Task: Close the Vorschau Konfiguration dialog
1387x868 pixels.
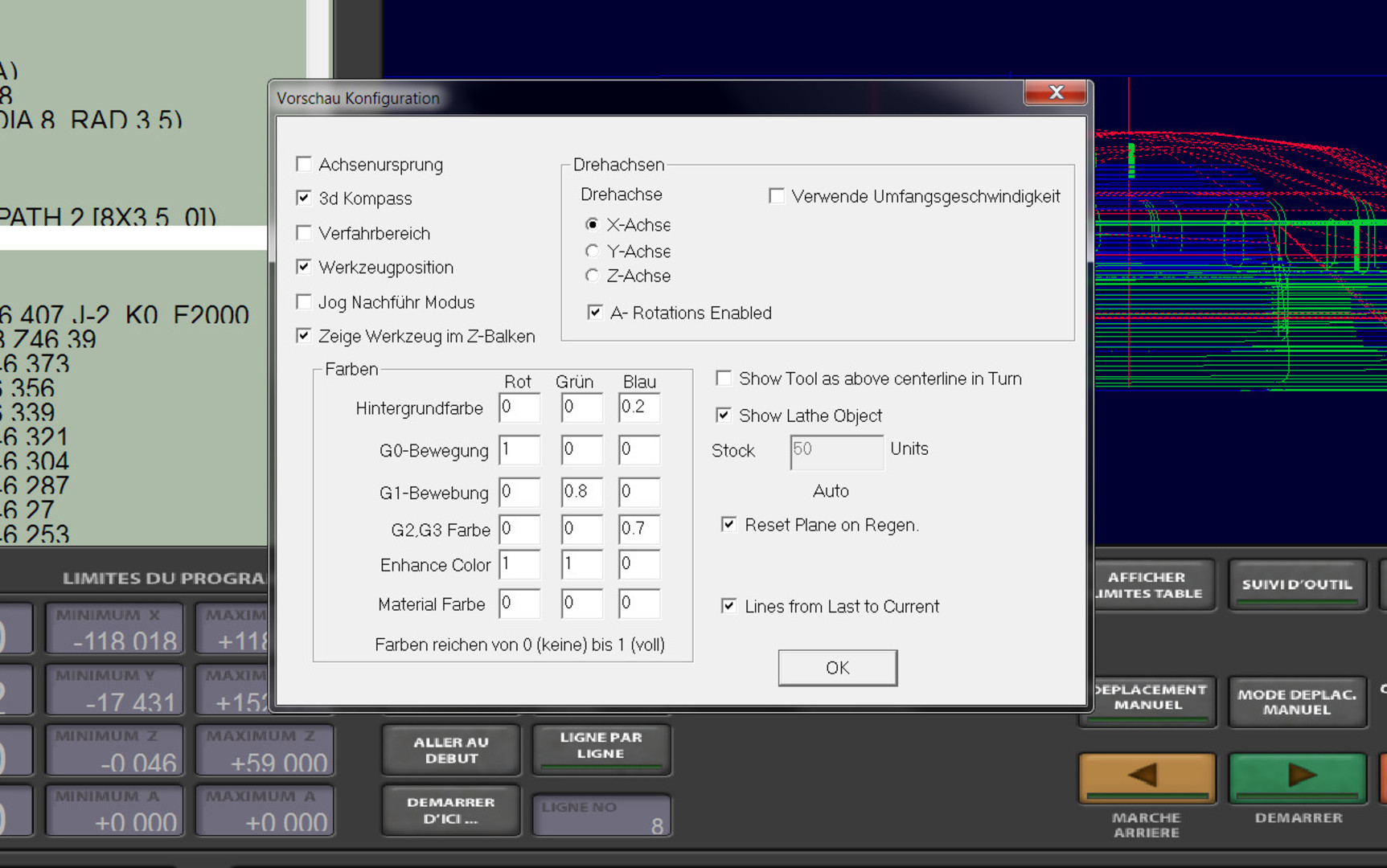Action: pos(1056,93)
